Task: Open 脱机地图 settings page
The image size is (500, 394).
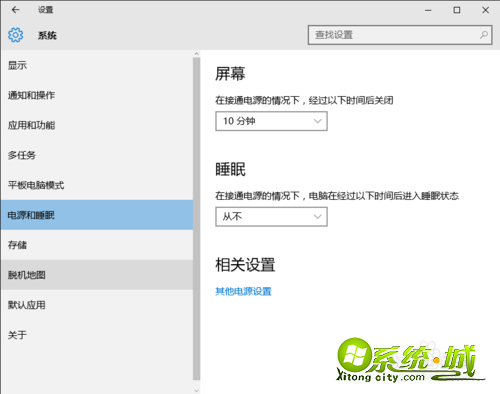Action: 97,275
